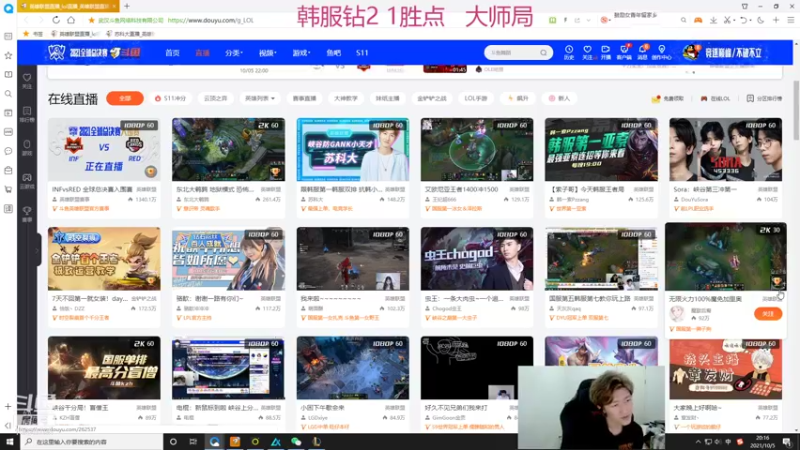Click the bookmark star in address bar

point(91,20)
